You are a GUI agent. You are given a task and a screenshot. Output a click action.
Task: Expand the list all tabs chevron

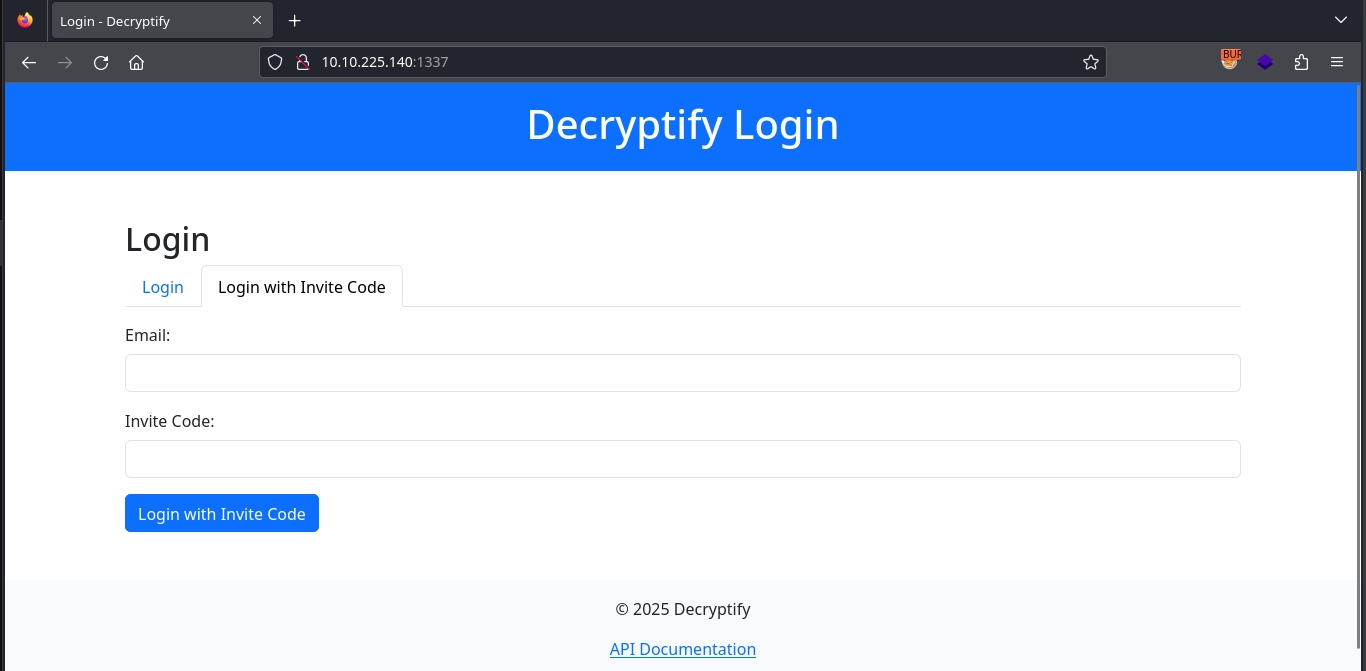(x=1341, y=20)
